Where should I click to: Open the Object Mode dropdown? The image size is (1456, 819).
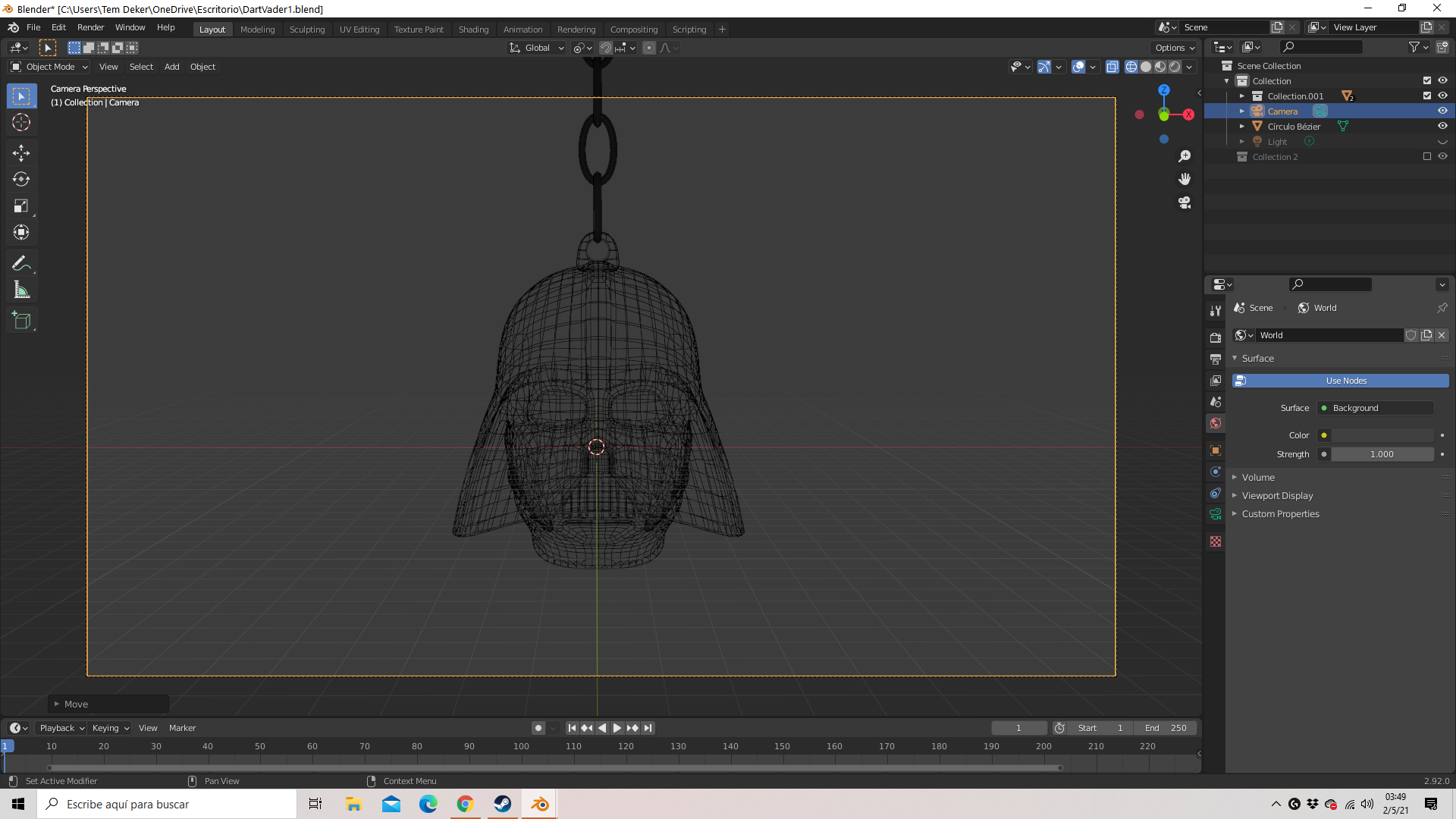tap(50, 67)
